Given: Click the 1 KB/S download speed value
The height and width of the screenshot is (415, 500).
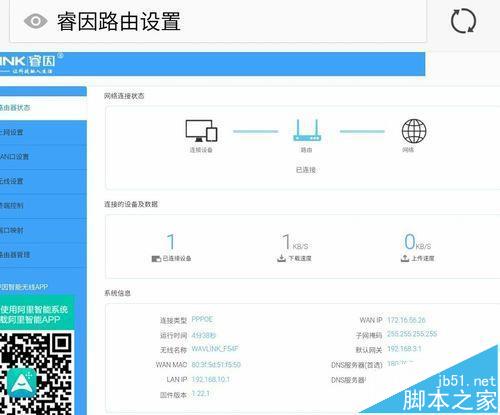Looking at the screenshot, I should tap(295, 242).
